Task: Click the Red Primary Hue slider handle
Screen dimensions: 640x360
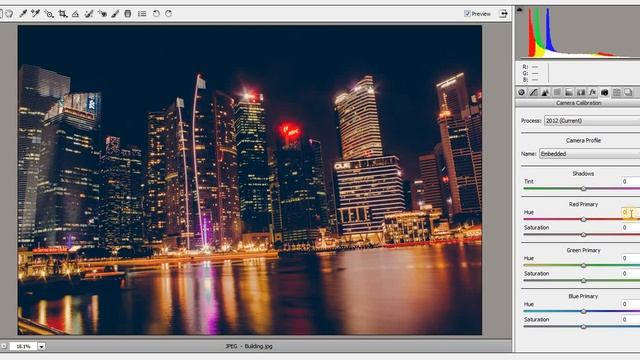Action: 584,219
